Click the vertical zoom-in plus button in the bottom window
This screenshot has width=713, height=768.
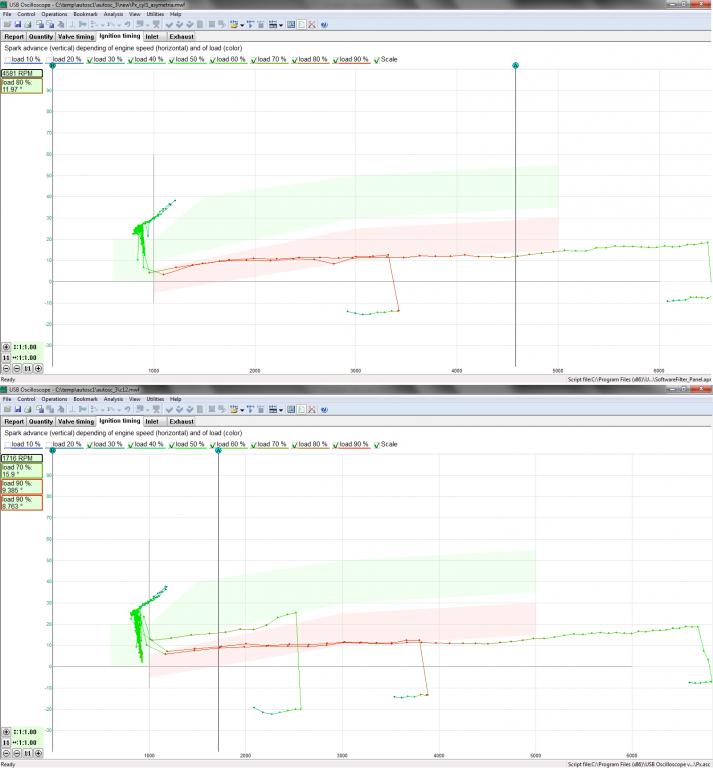click(x=6, y=732)
